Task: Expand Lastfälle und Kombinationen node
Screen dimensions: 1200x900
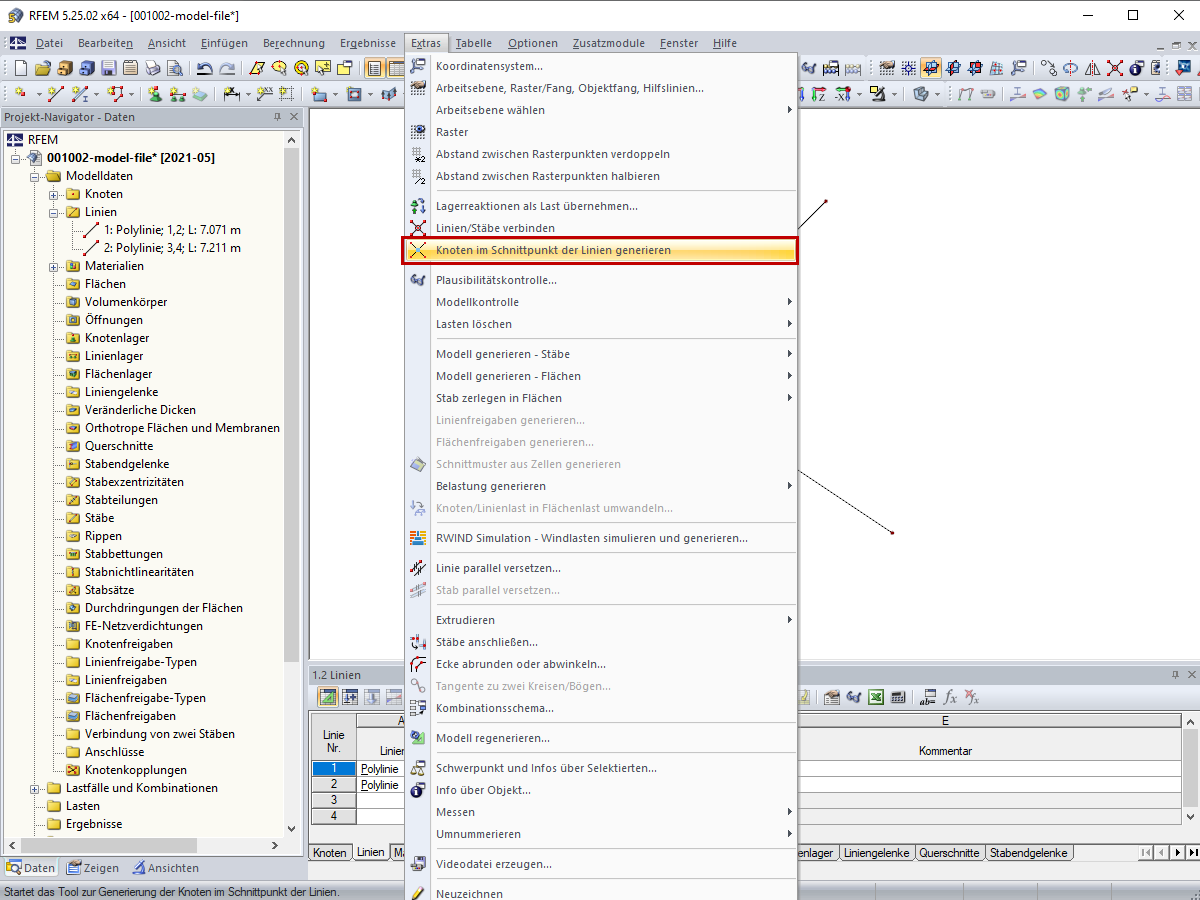Action: (x=35, y=788)
